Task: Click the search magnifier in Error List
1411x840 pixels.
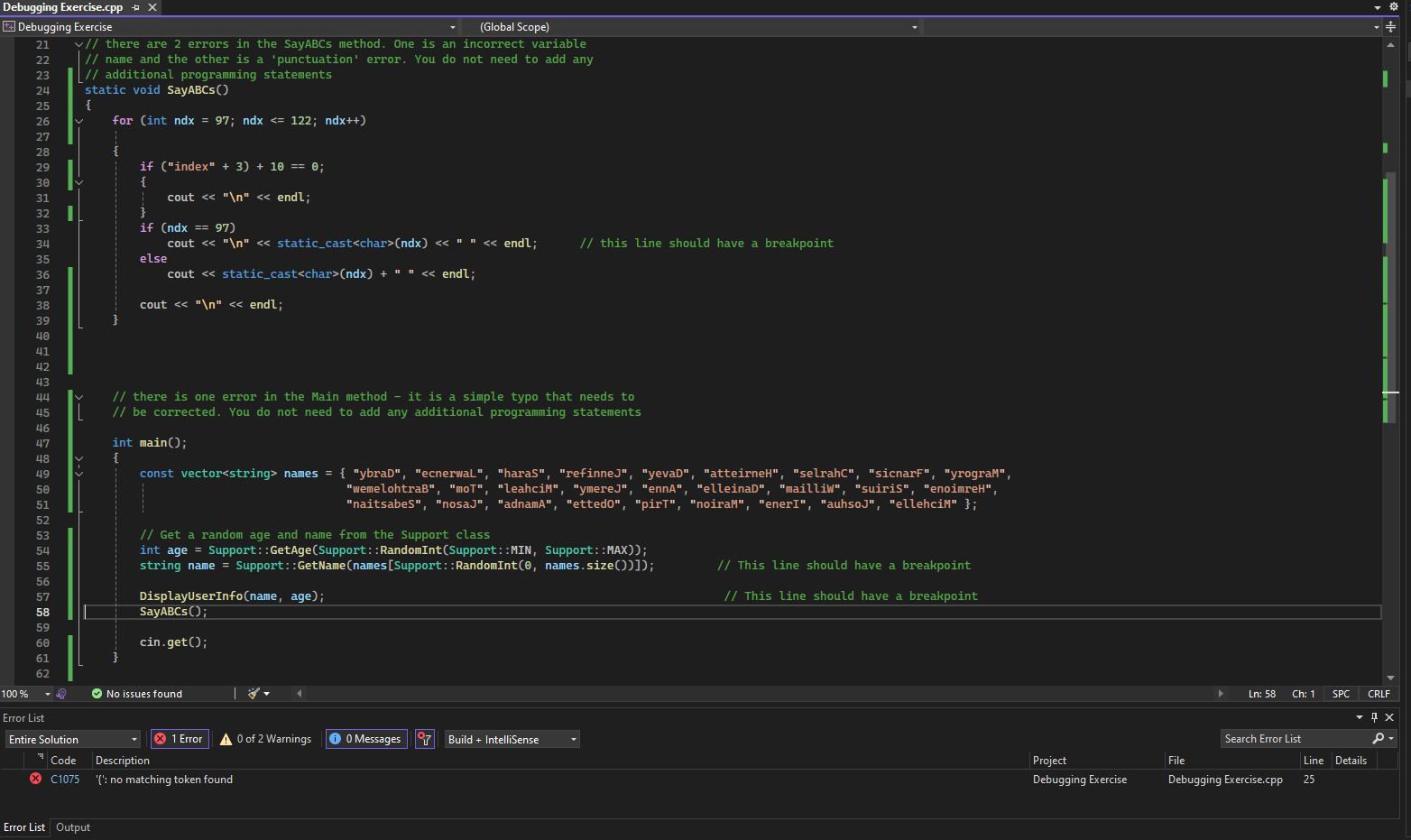Action: click(x=1378, y=739)
